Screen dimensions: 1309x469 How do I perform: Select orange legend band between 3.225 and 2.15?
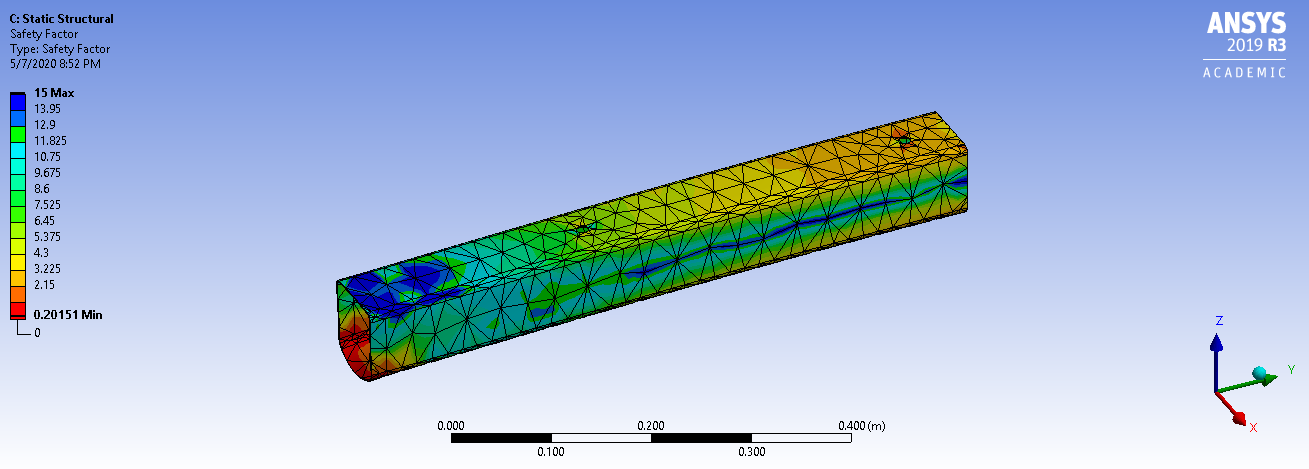click(18, 276)
